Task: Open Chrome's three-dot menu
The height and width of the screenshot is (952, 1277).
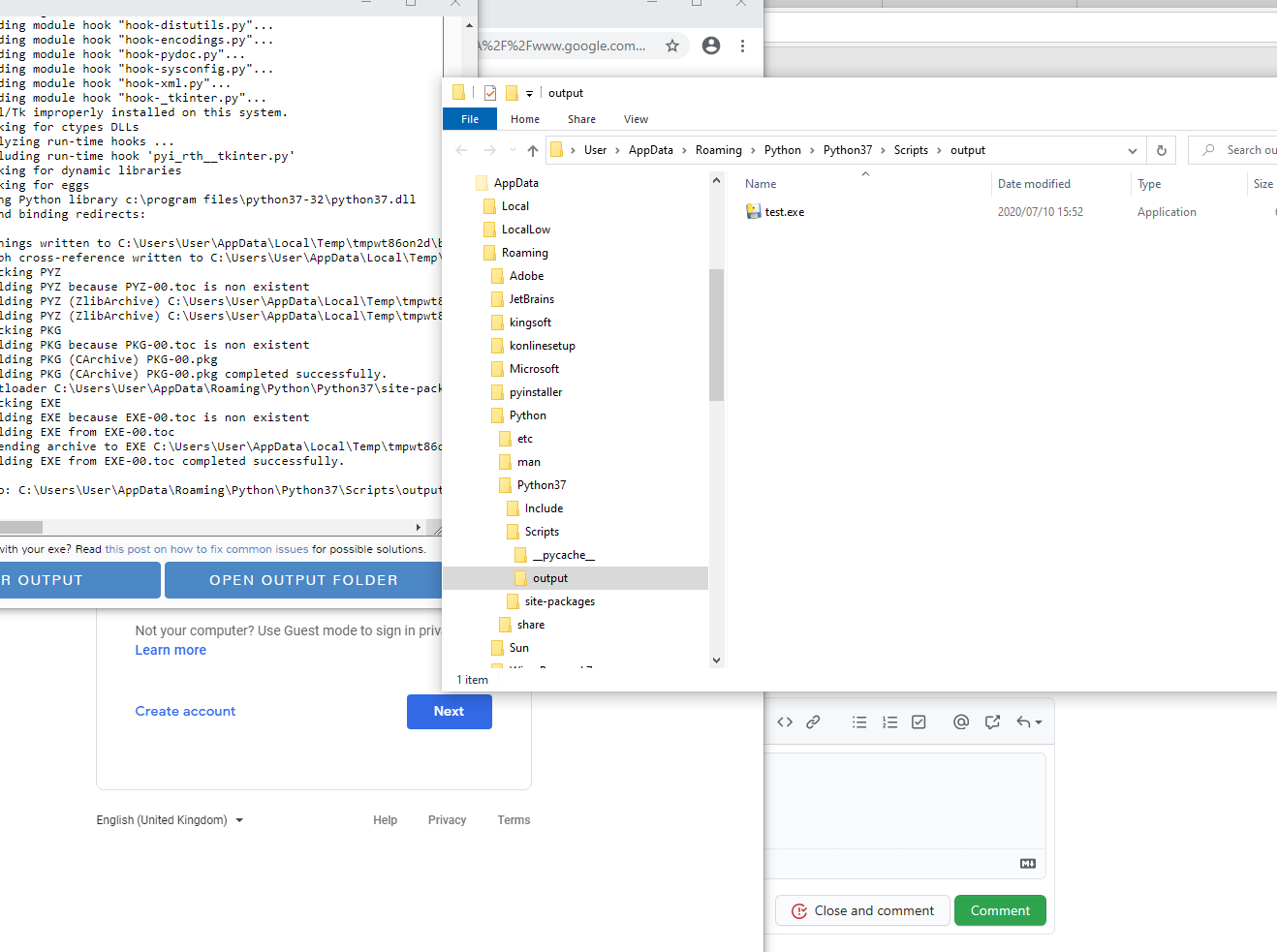Action: coord(742,46)
